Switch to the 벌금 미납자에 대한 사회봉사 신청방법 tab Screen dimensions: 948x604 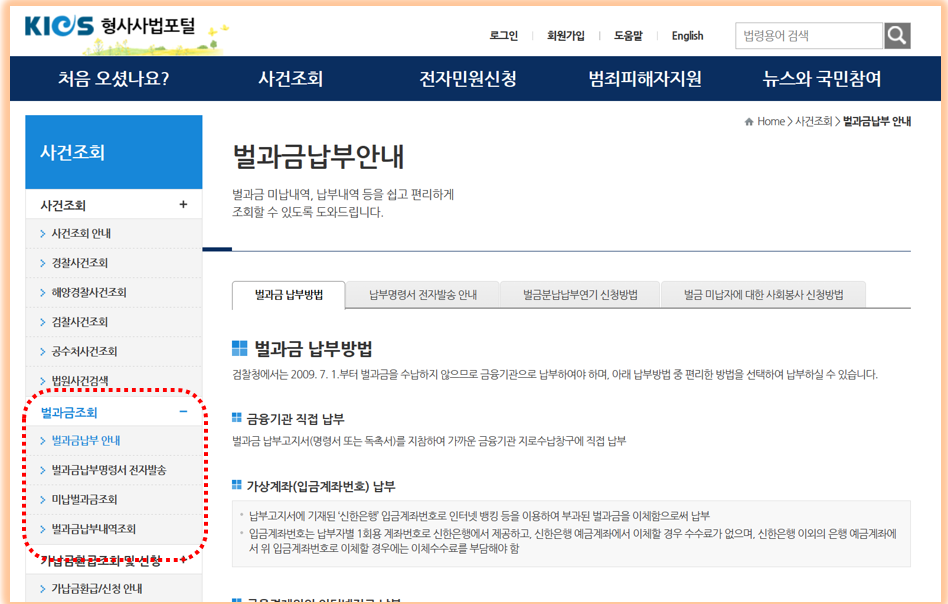point(763,294)
